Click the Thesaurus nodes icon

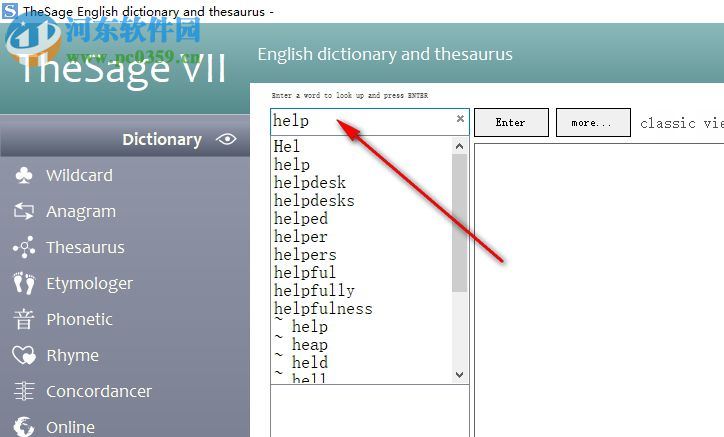24,247
